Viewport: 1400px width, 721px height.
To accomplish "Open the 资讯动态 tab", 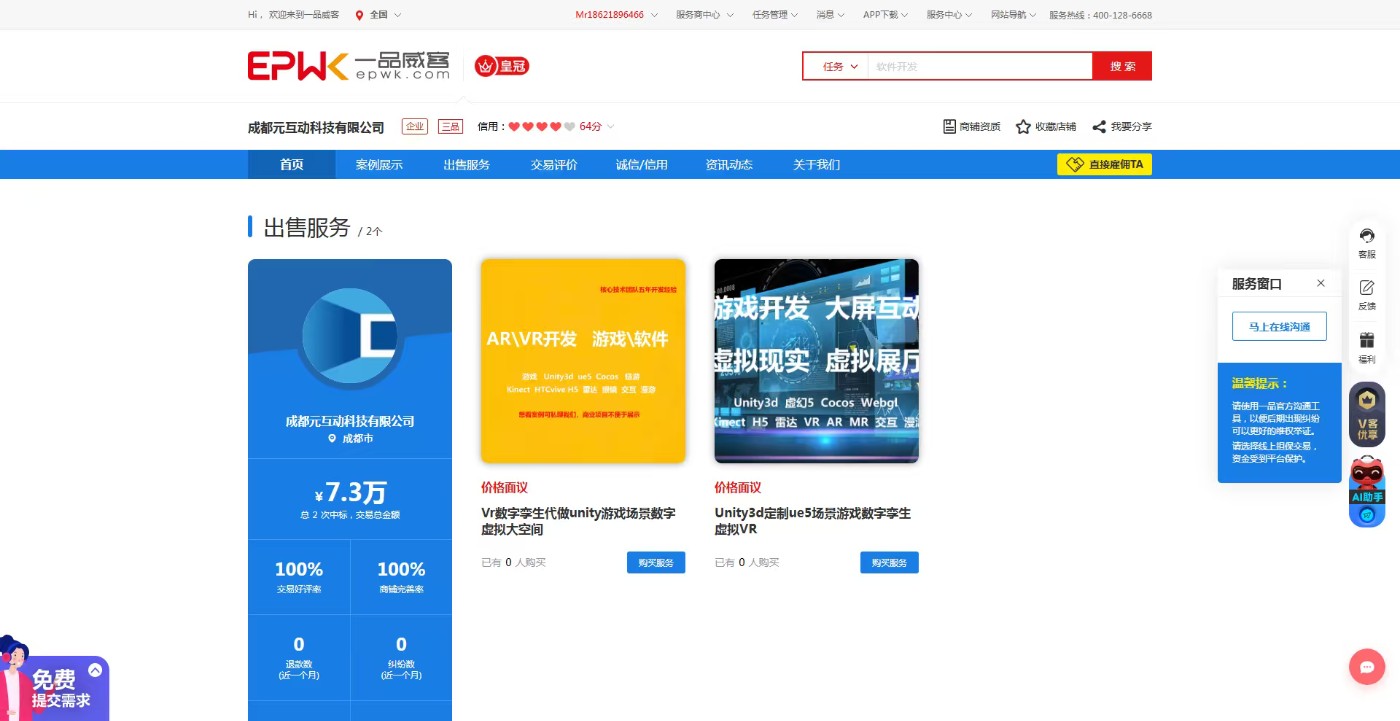I will pyautogui.click(x=729, y=165).
